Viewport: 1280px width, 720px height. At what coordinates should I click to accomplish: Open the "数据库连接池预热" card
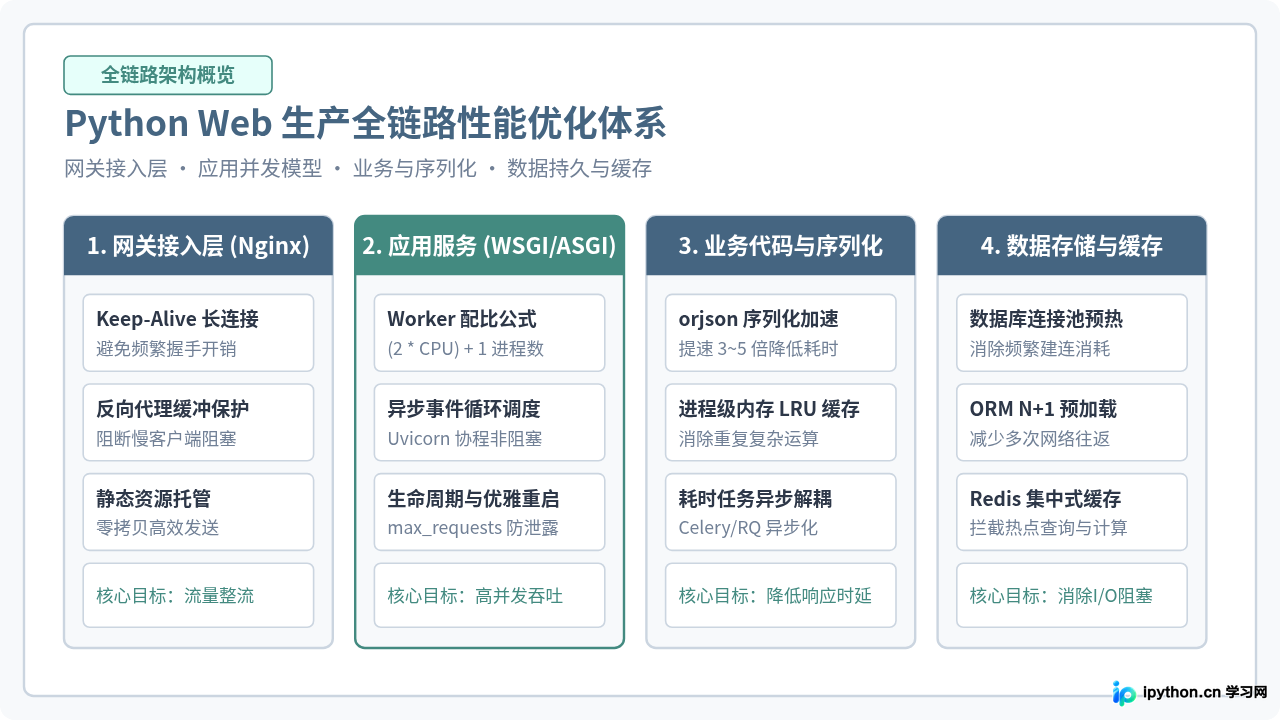click(x=1072, y=333)
